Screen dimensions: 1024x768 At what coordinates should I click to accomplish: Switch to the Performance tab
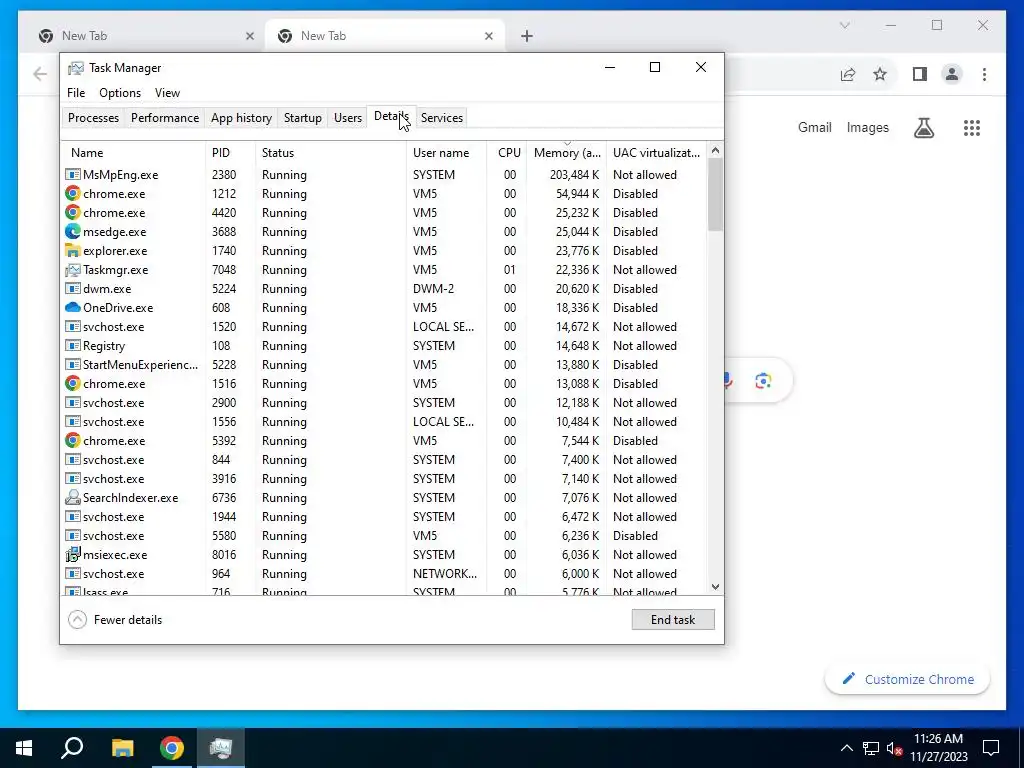coord(165,118)
